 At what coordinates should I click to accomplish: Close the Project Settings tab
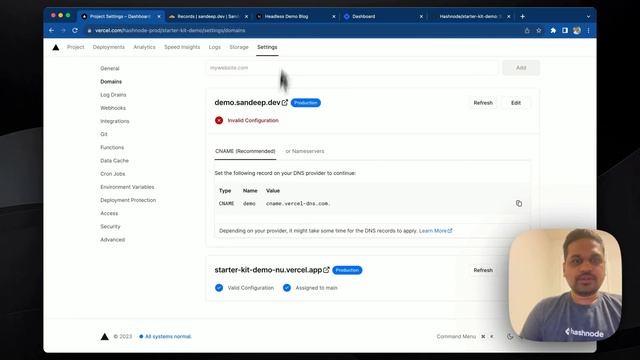pos(159,16)
